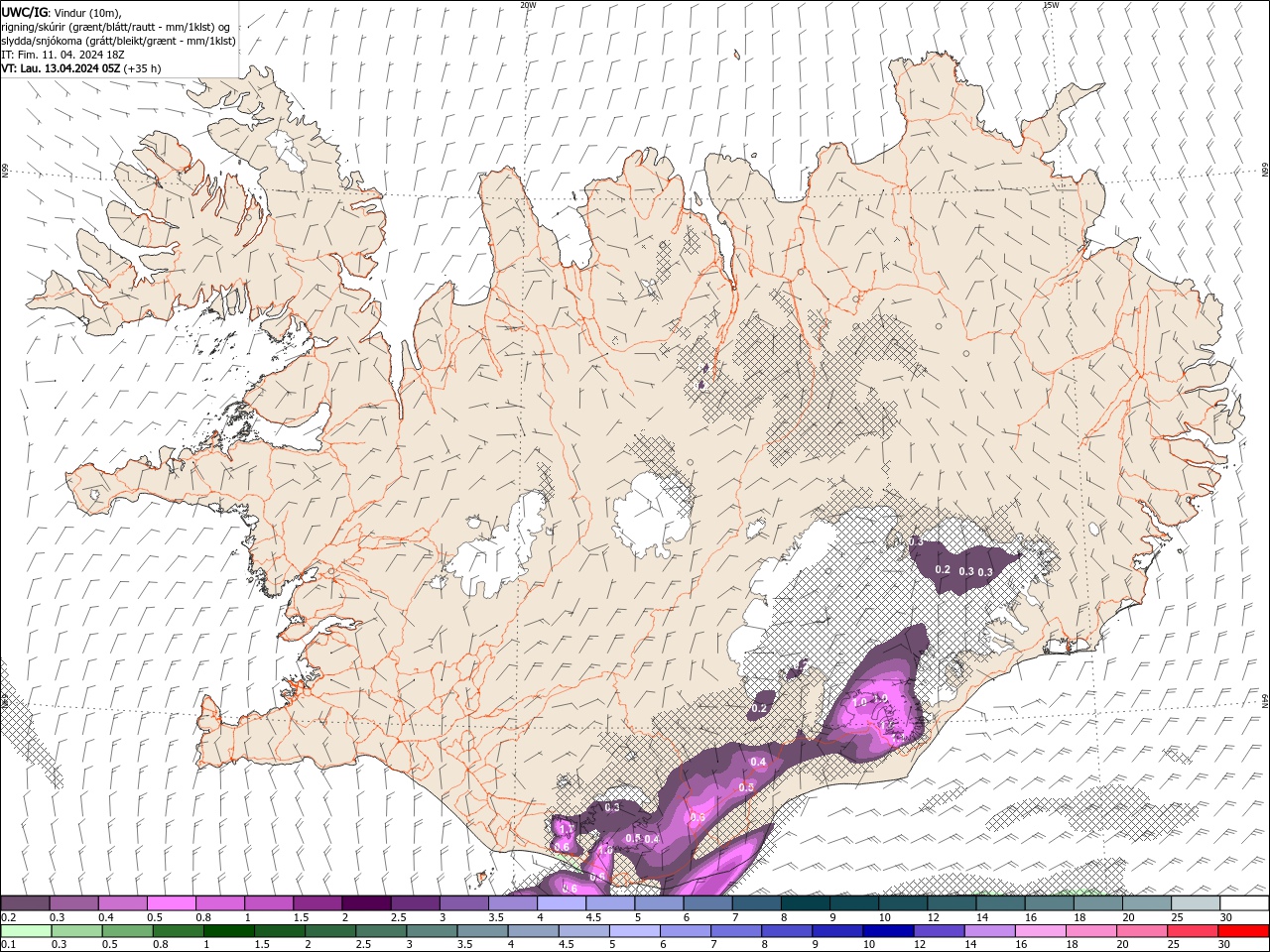Click the valid time 'VT: Lau. 13.04.2024 05Z (+35 h)'
This screenshot has width=1270, height=952.
tap(81, 68)
